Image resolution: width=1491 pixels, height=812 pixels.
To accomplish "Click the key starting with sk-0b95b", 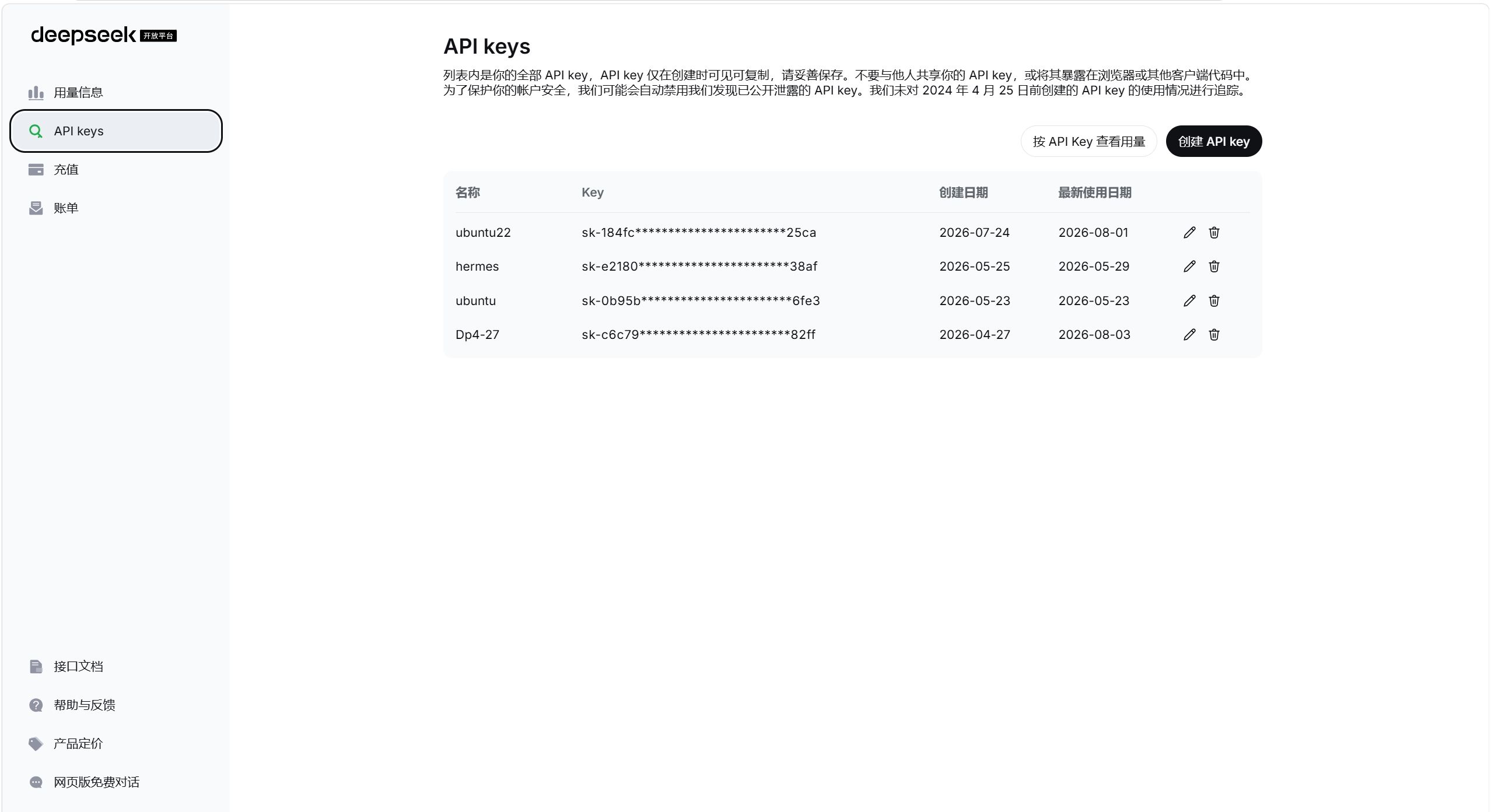I will [x=701, y=301].
